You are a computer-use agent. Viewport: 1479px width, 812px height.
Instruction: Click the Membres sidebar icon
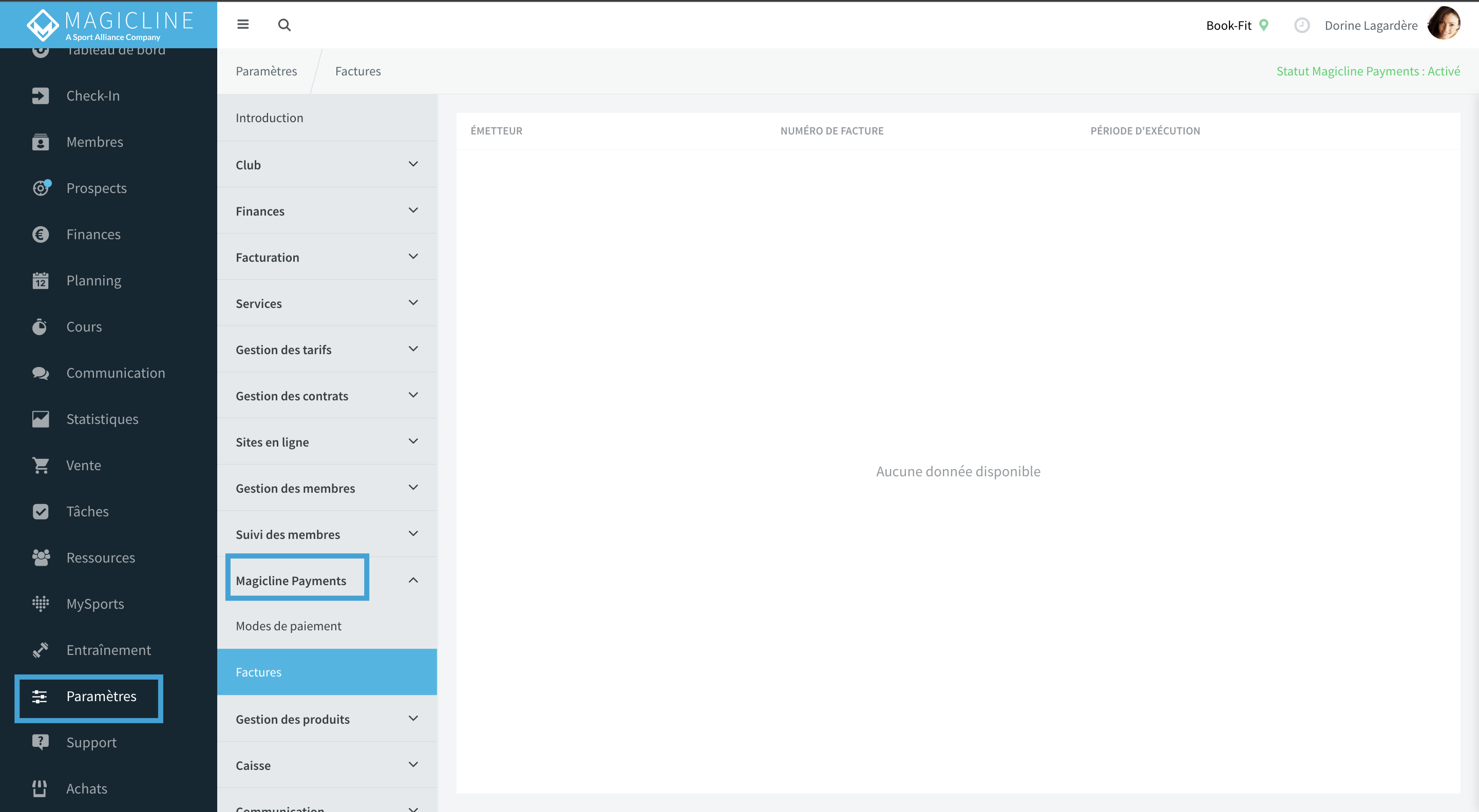[40, 142]
